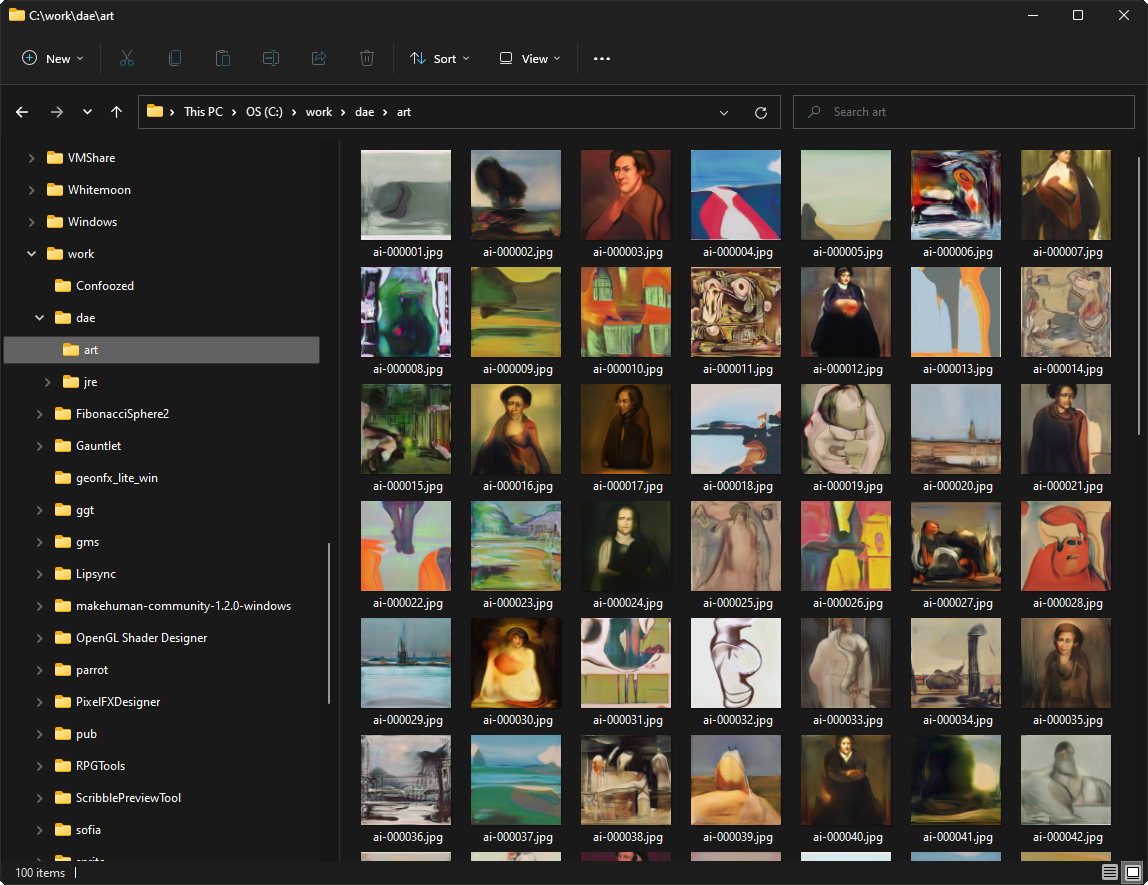Go up one folder level
Image resolution: width=1148 pixels, height=885 pixels.
pyautogui.click(x=116, y=112)
